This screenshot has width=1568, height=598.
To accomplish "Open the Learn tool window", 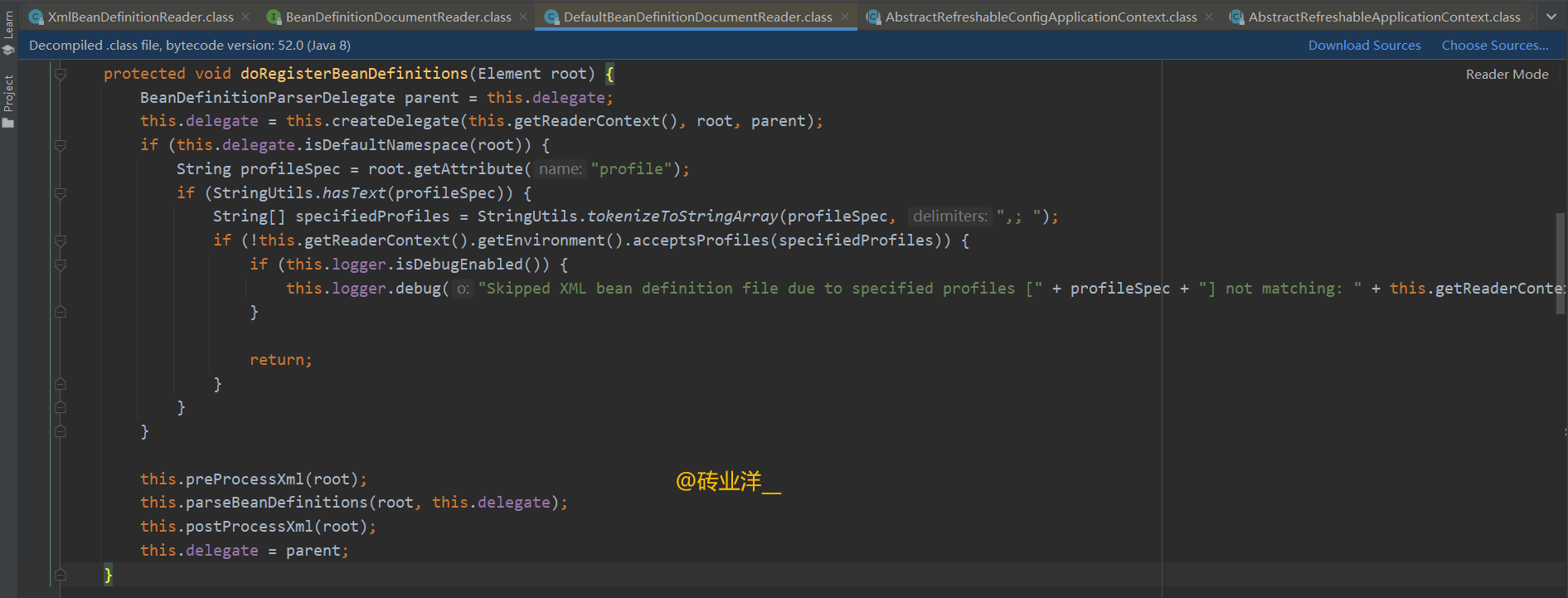I will point(8,32).
